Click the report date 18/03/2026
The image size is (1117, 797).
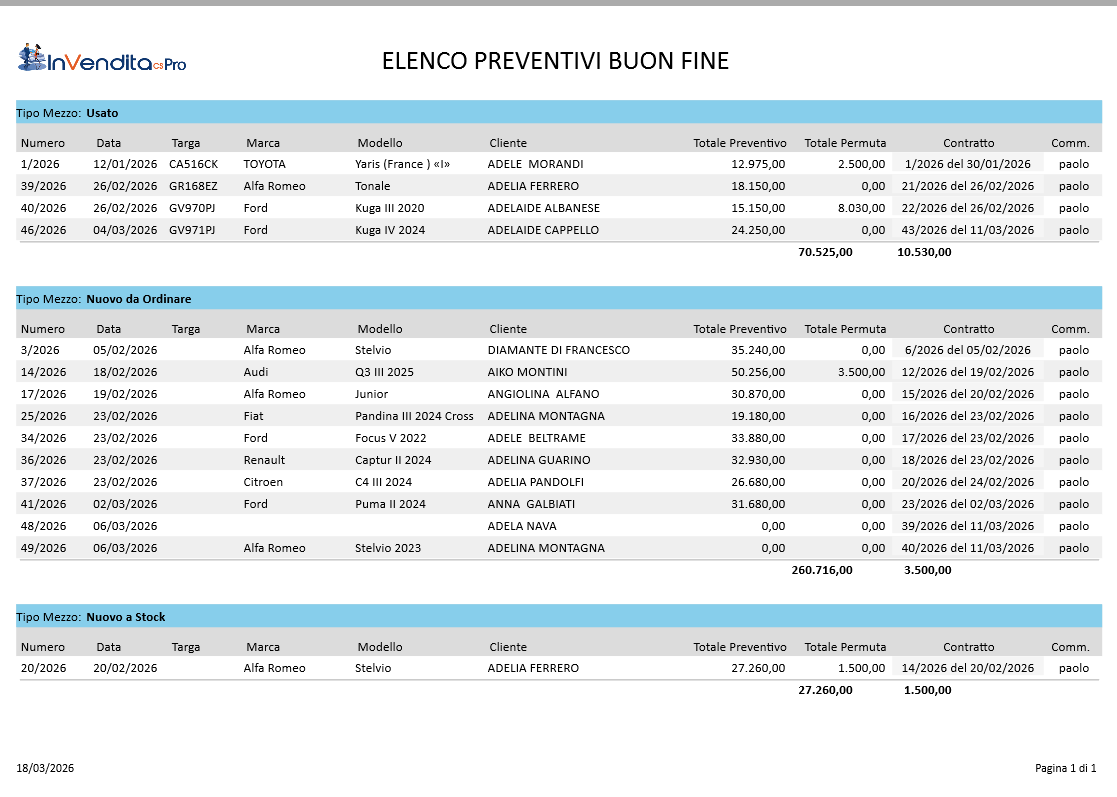pos(45,768)
